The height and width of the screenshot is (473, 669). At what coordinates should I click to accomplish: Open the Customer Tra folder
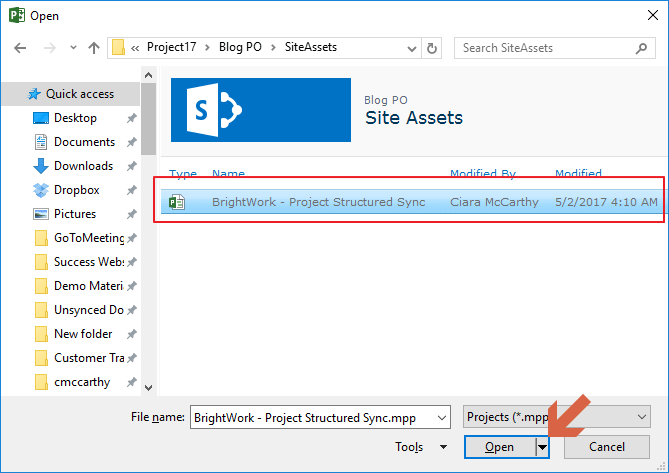coord(89,358)
